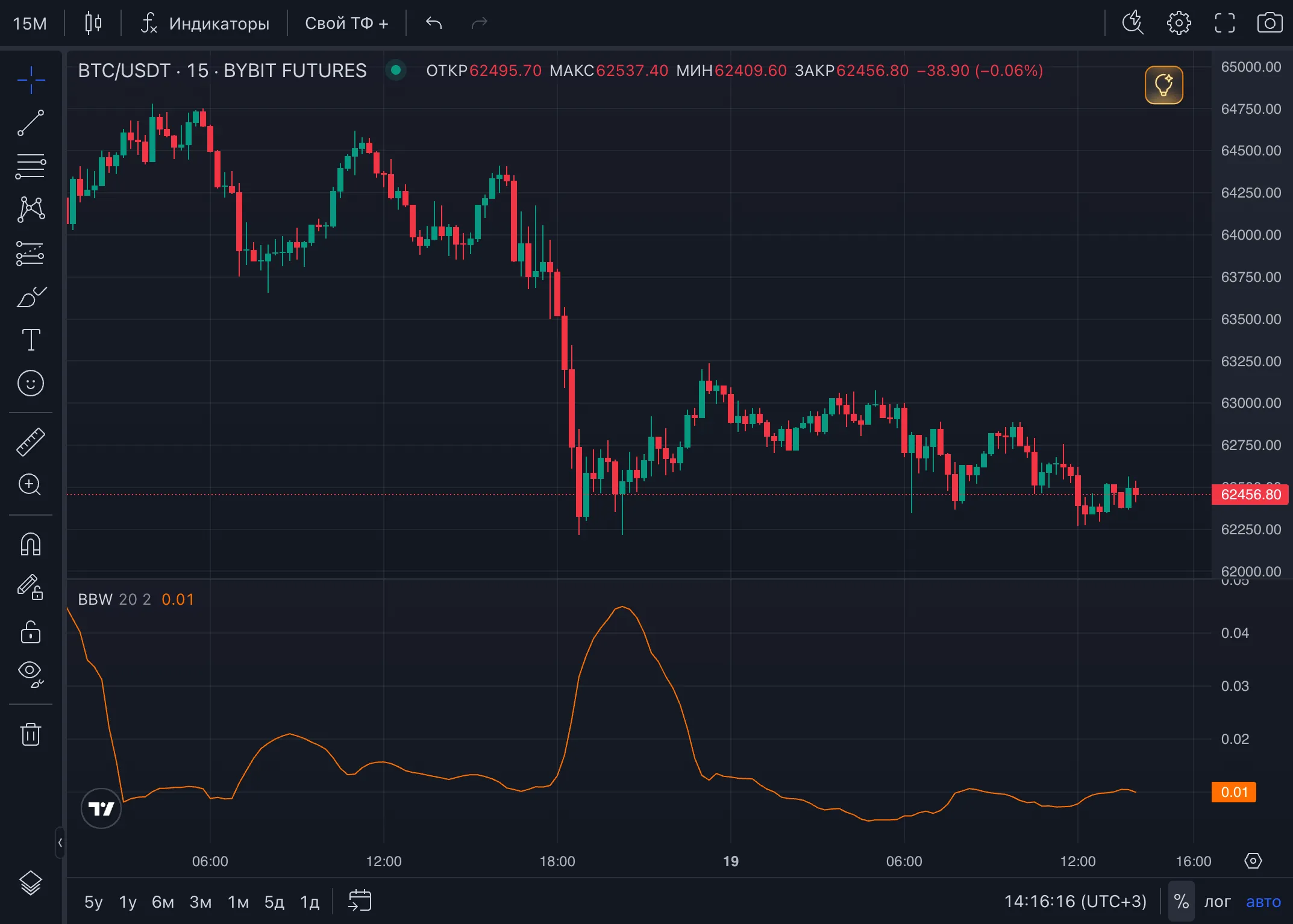Click the 18:00 label on time axis
This screenshot has width=1293, height=924.
tap(557, 861)
